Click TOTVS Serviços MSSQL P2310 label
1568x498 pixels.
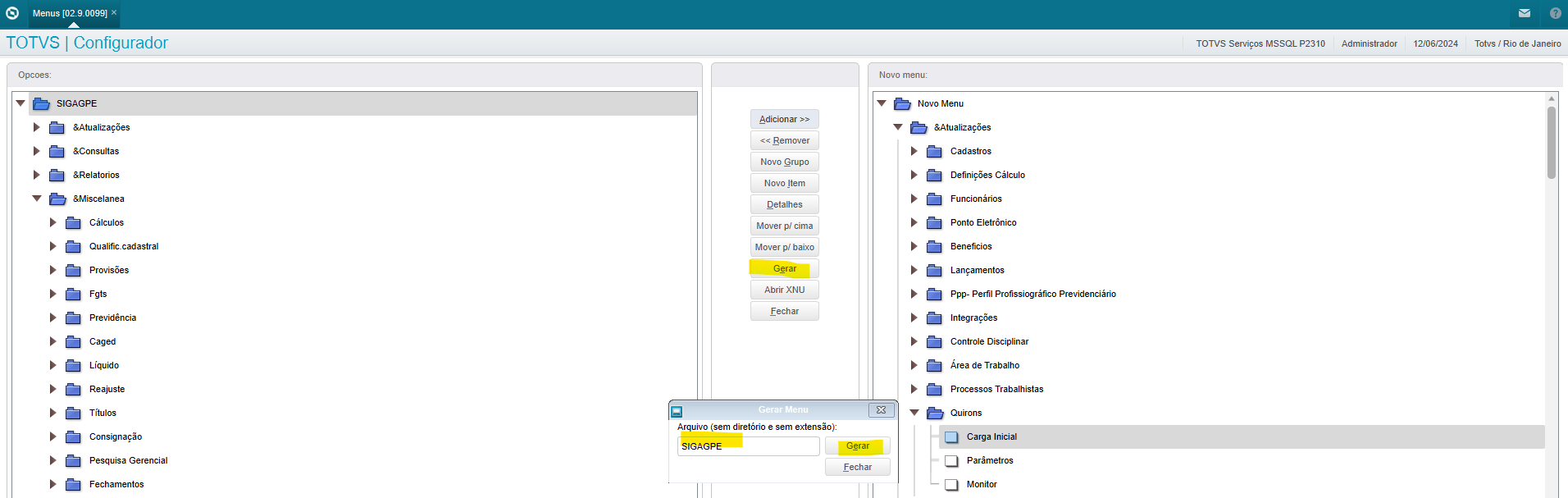[1260, 43]
